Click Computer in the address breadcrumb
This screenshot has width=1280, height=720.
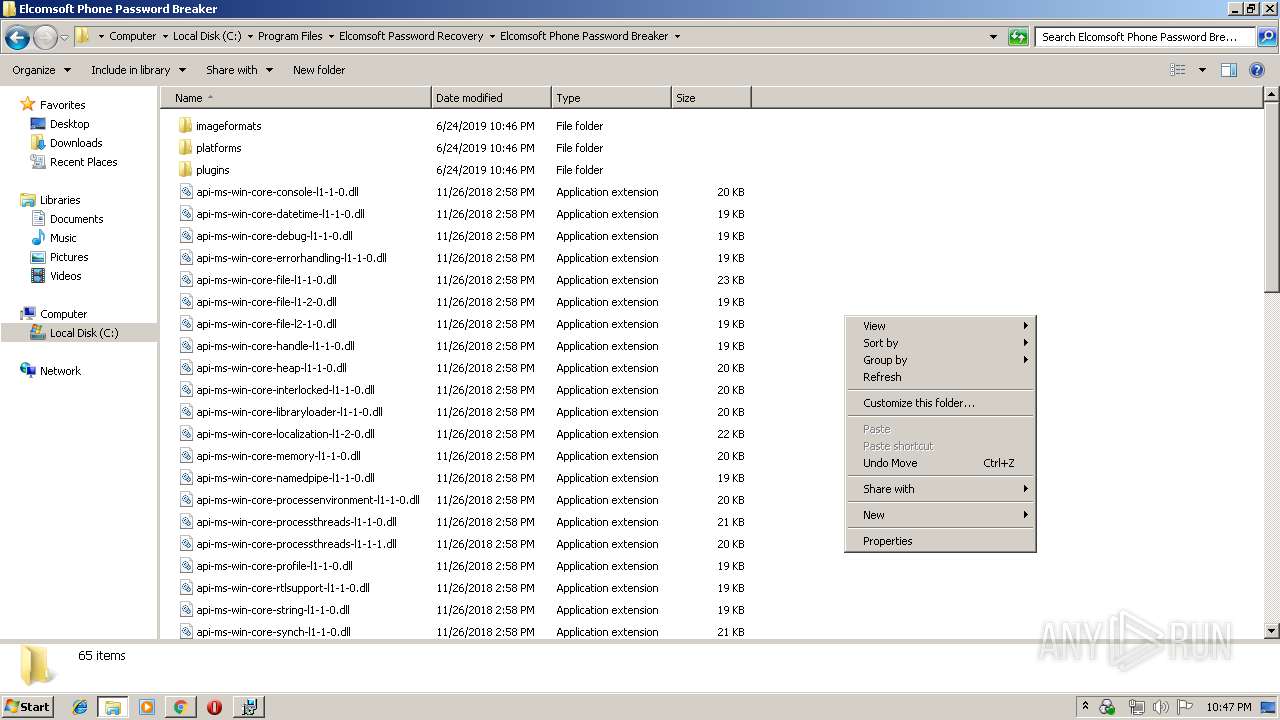(132, 36)
